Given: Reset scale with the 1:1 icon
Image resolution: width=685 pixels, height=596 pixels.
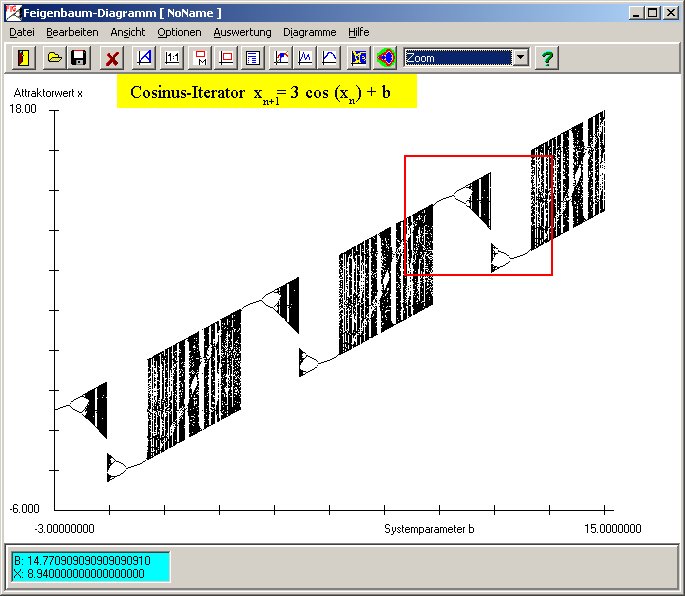Looking at the screenshot, I should 172,58.
